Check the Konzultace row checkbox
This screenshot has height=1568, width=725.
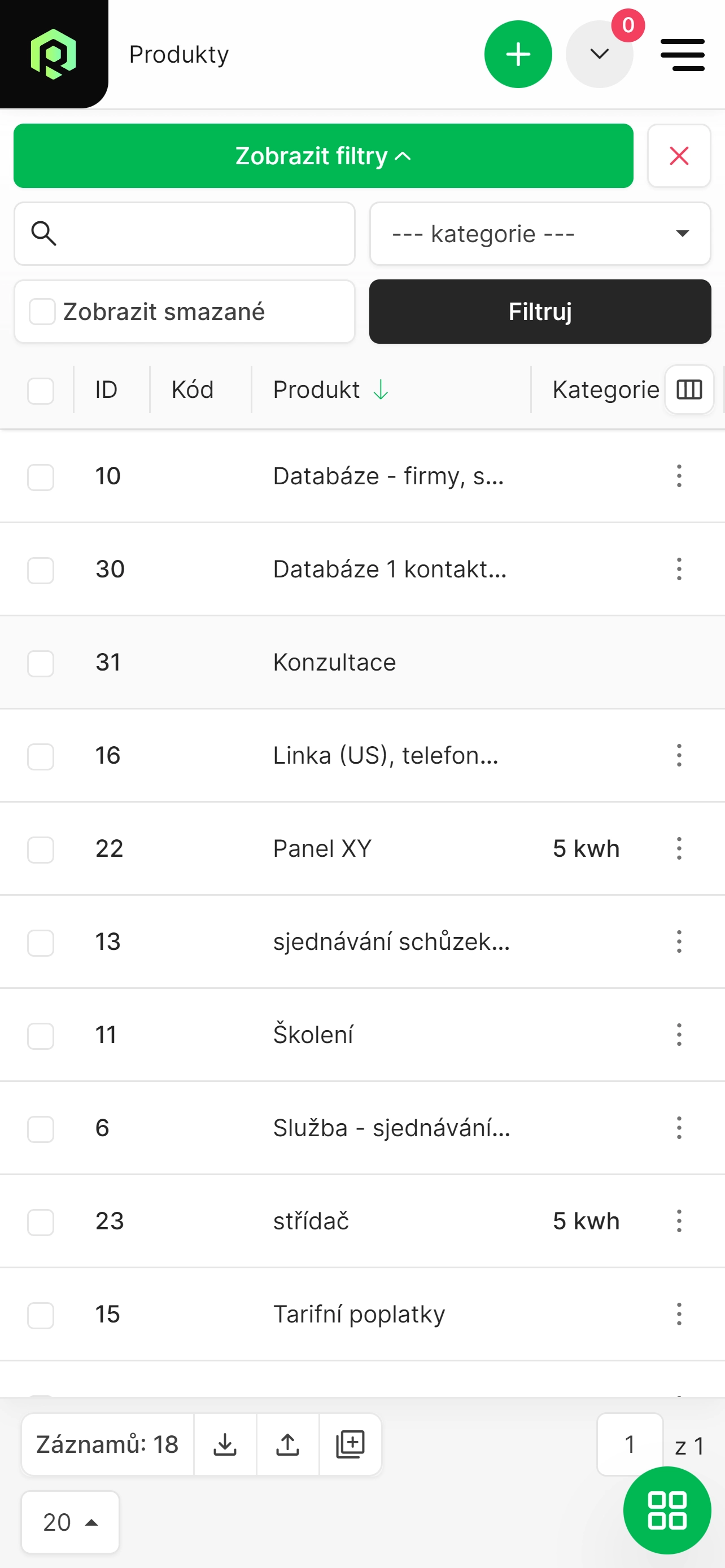pyautogui.click(x=41, y=663)
